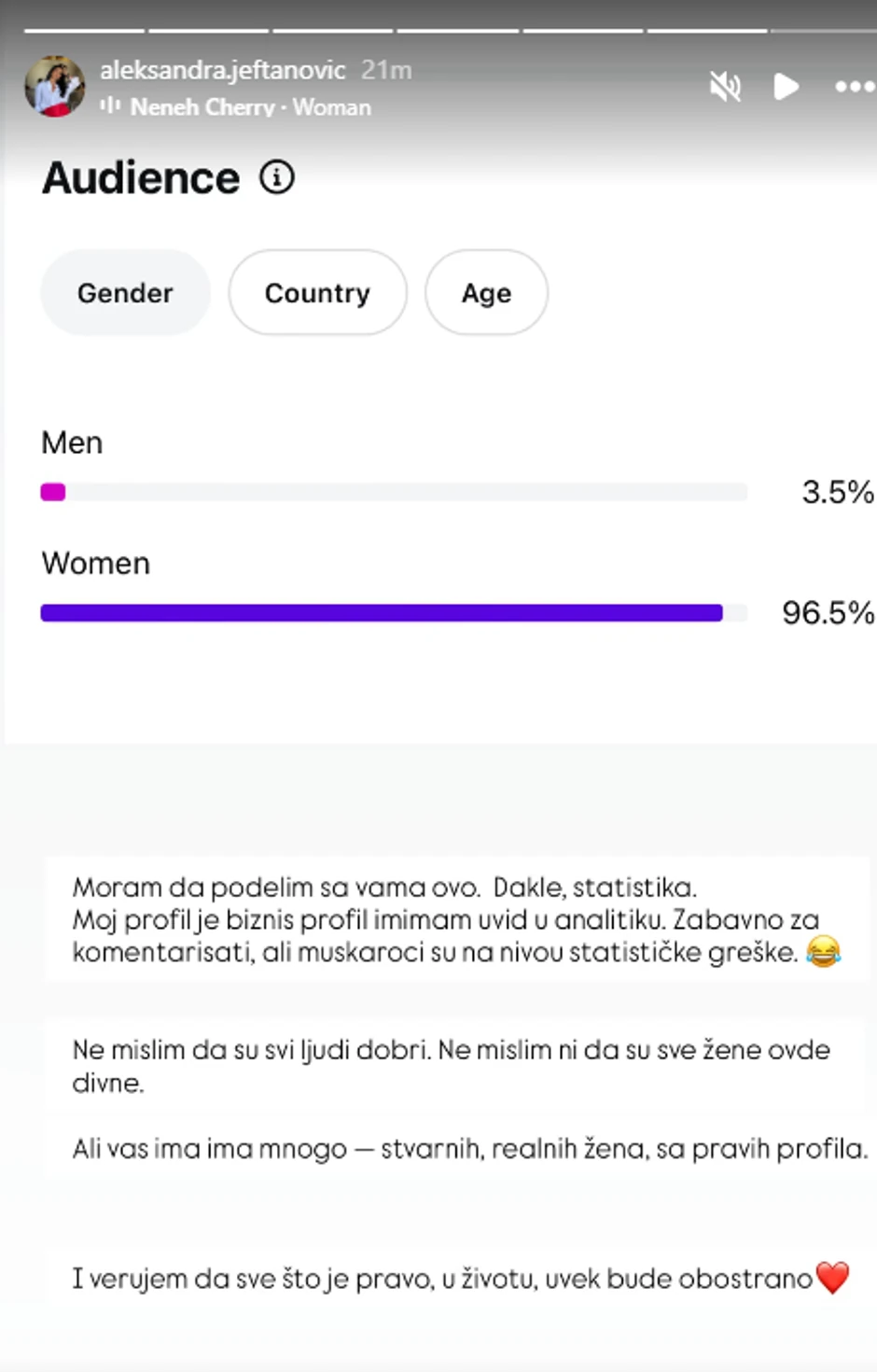This screenshot has height=1372, width=877.
Task: Click the red heart emoji
Action: [832, 1277]
